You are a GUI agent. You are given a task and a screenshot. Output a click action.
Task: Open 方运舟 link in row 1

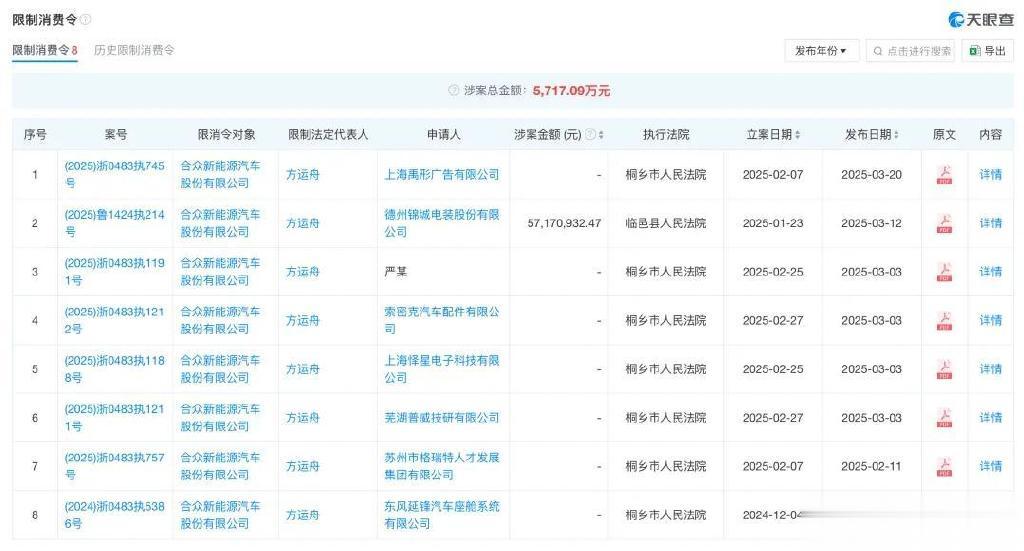tap(302, 174)
